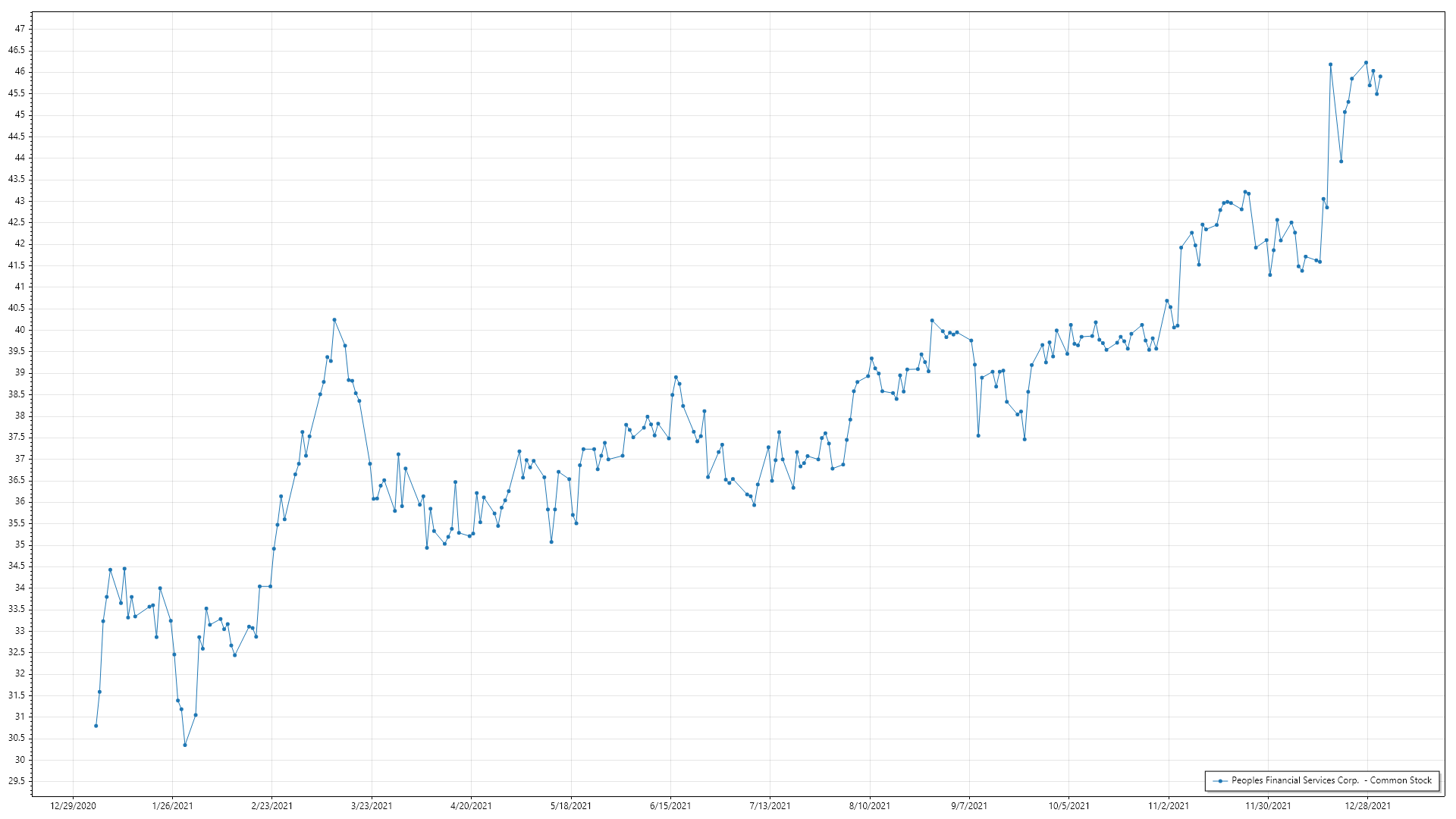Click the last data point of the series
Viewport: 1456px width, 819px height.
(x=1380, y=77)
